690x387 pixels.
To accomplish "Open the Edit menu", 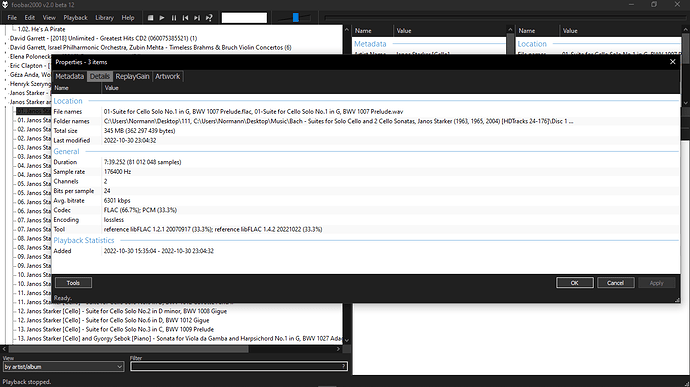I will coord(29,18).
